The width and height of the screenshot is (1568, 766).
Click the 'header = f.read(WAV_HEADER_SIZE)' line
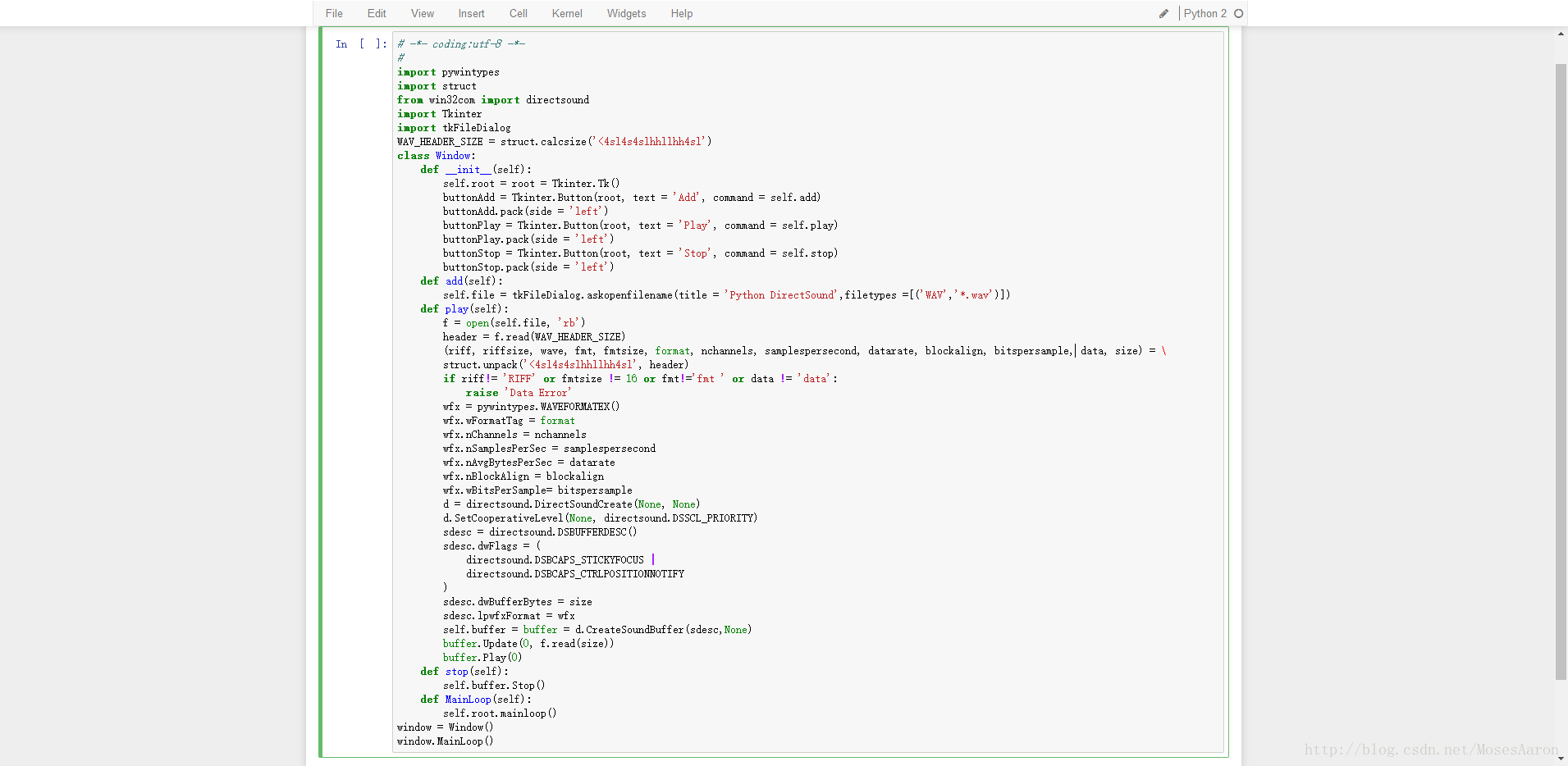tap(534, 337)
